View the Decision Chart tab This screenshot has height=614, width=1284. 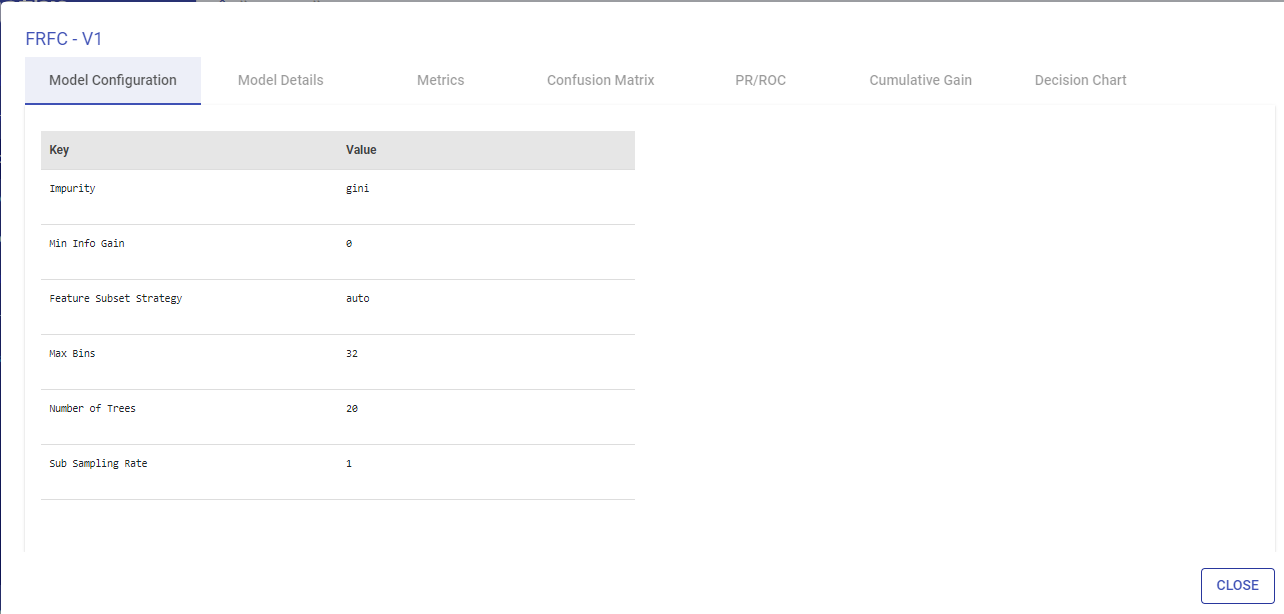point(1080,80)
